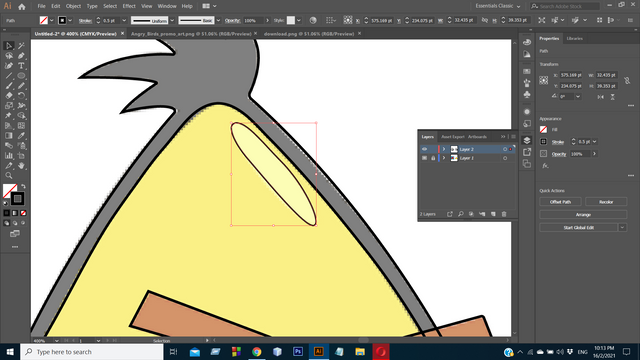Click the Opacity link in Appearance
Viewport: 640px width, 360px height.
coord(559,154)
